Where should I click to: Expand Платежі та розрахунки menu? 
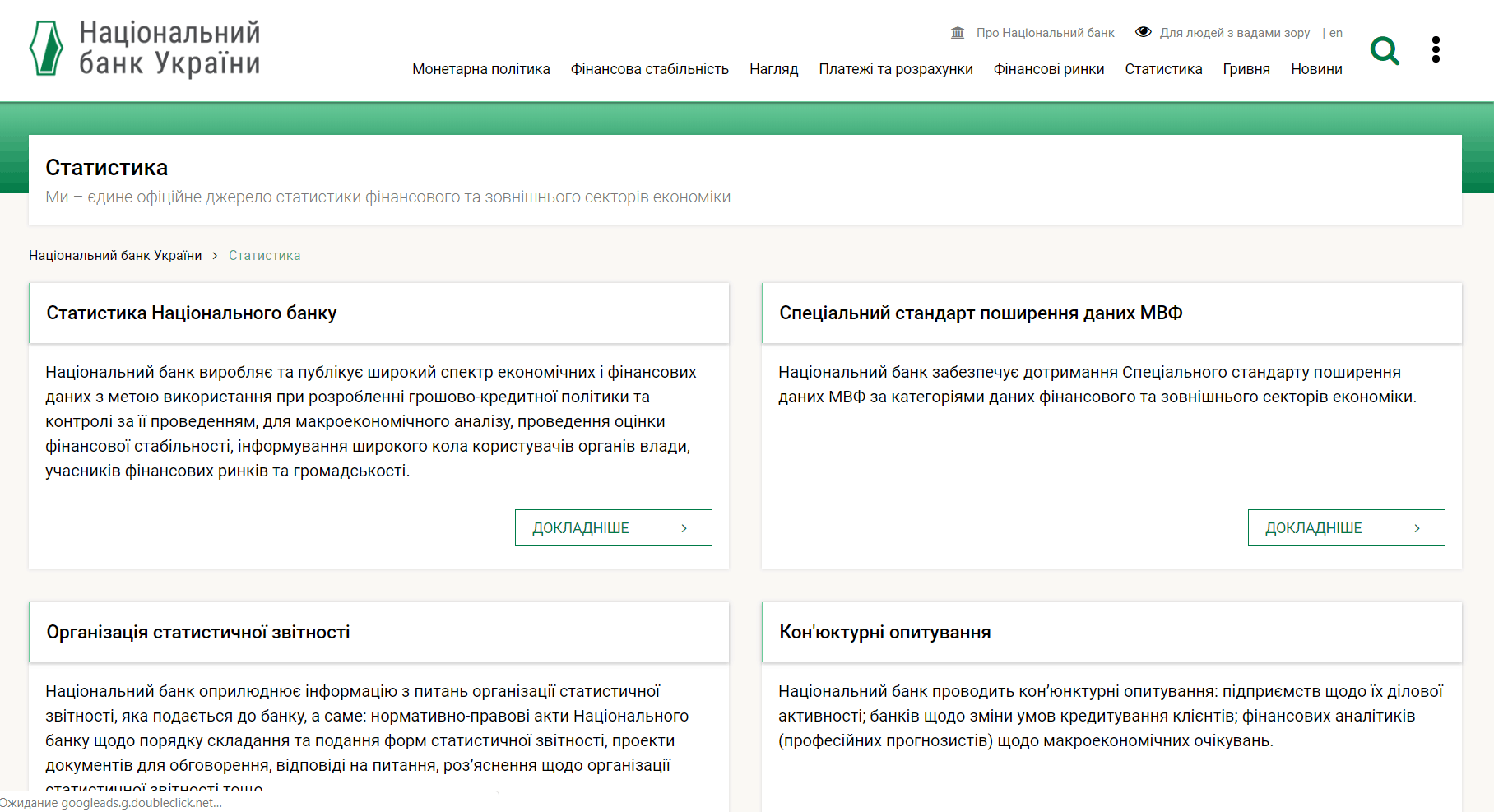895,69
